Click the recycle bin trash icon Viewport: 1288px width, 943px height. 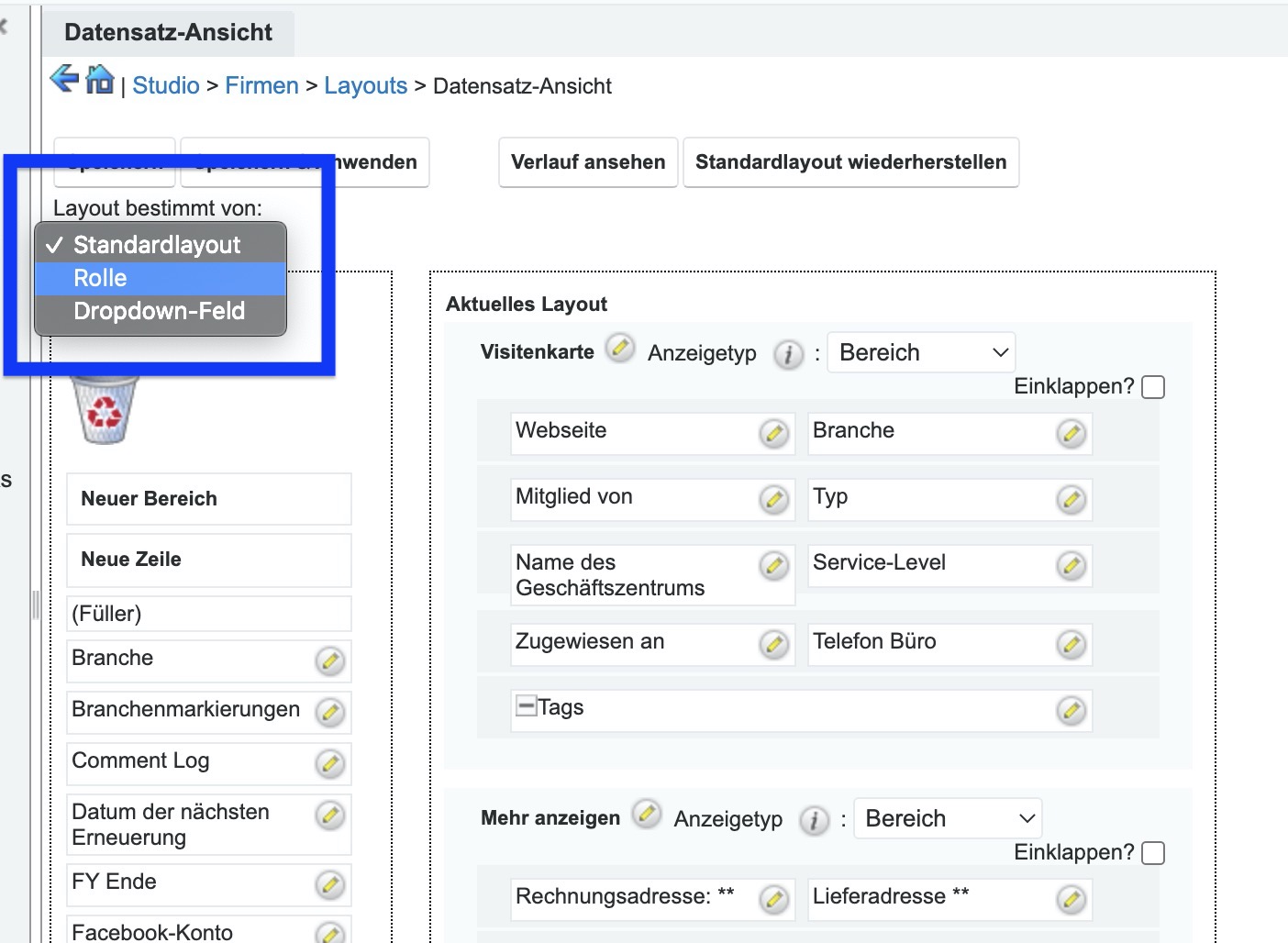(x=105, y=410)
